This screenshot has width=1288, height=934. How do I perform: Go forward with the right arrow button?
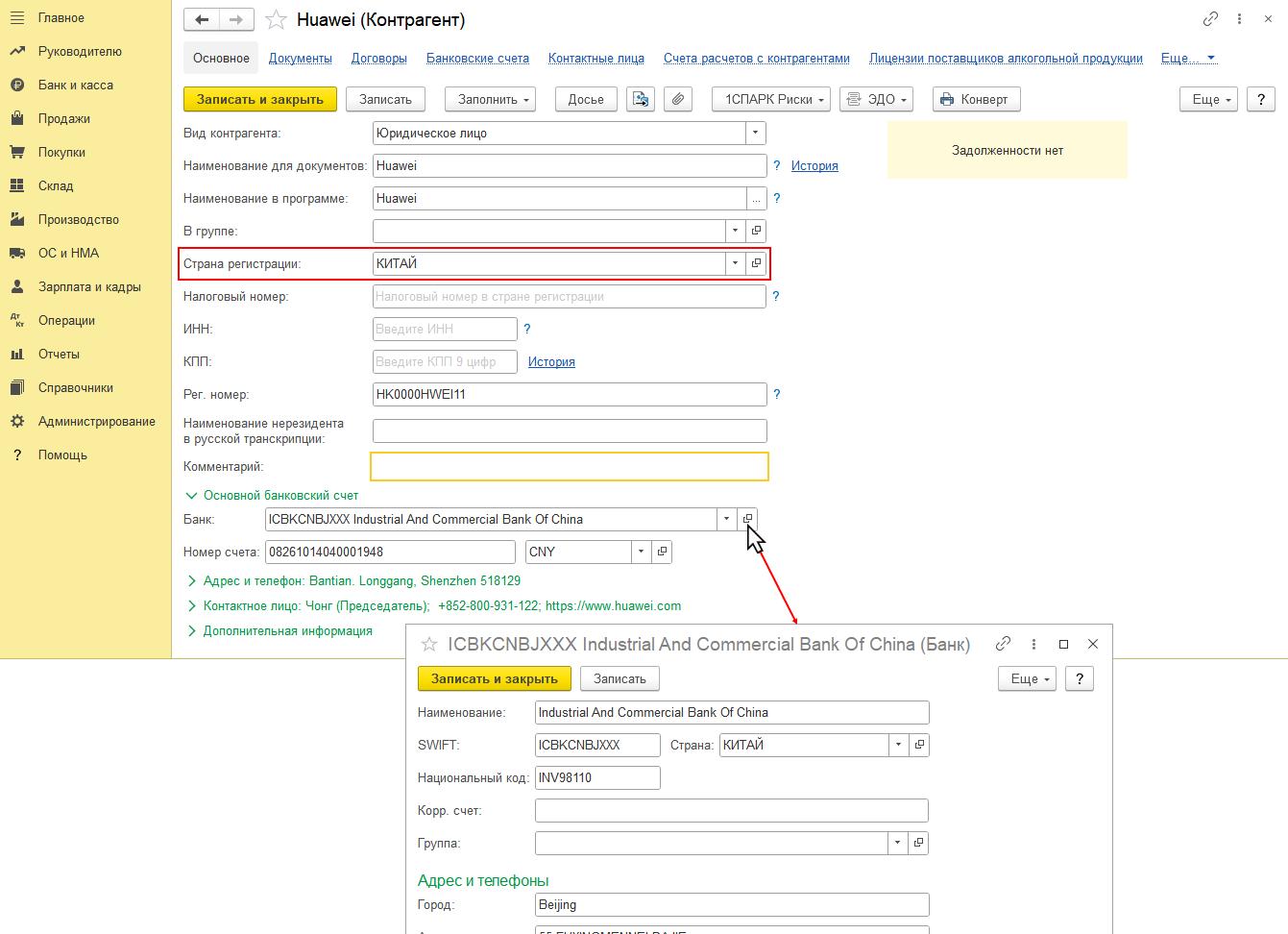point(236,19)
